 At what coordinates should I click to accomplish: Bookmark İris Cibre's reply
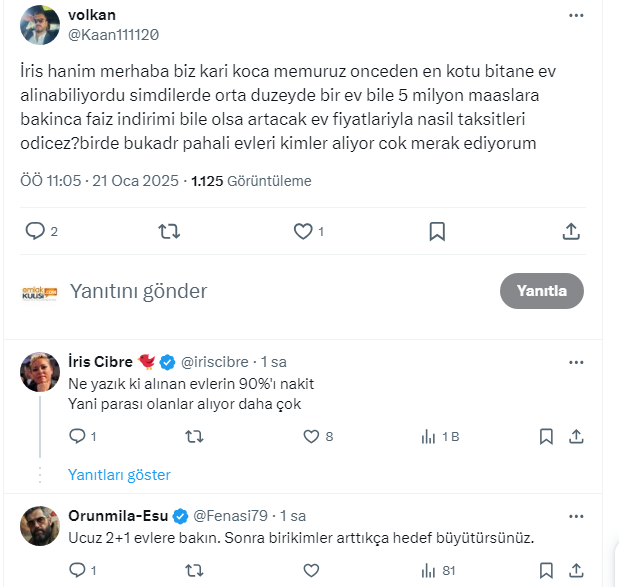pos(546,436)
